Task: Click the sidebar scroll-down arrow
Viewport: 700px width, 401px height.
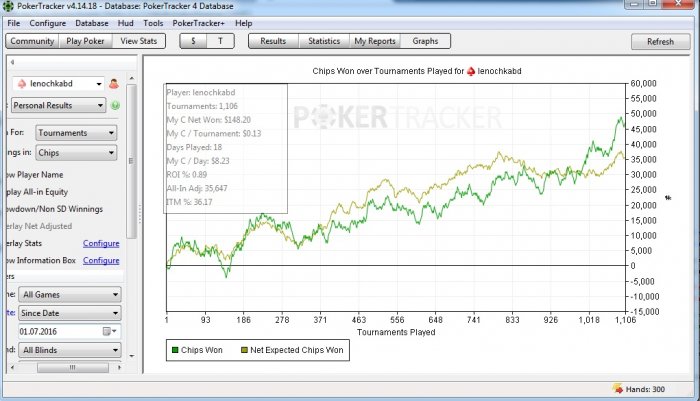Action: (x=132, y=356)
